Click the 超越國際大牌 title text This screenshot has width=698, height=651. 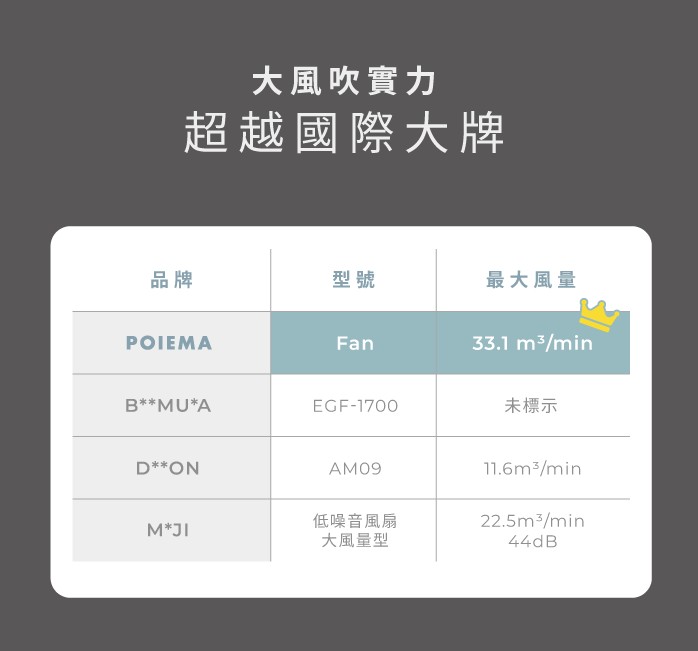coord(344,135)
